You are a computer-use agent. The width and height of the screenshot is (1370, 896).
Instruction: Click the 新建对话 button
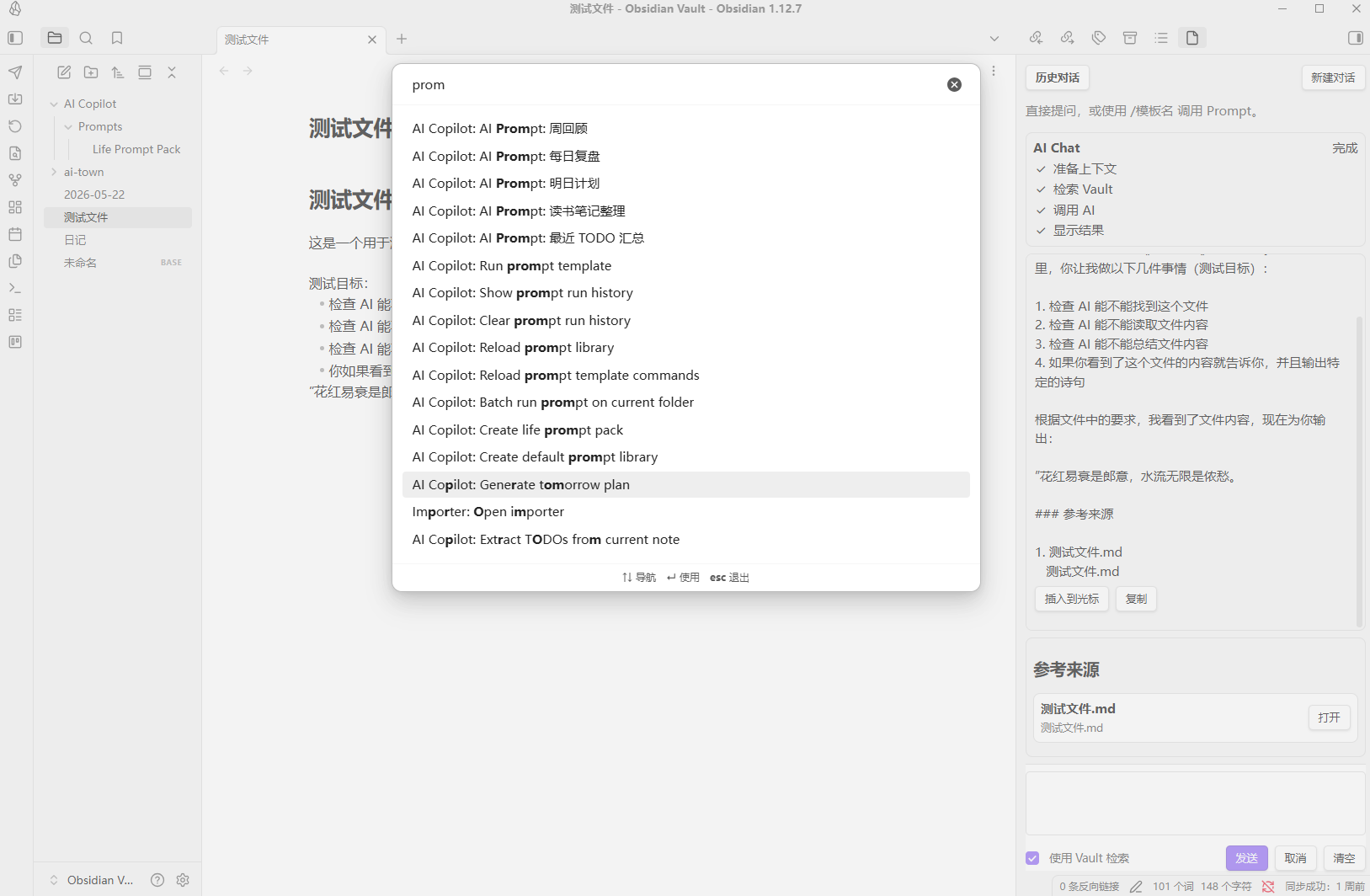click(1333, 77)
